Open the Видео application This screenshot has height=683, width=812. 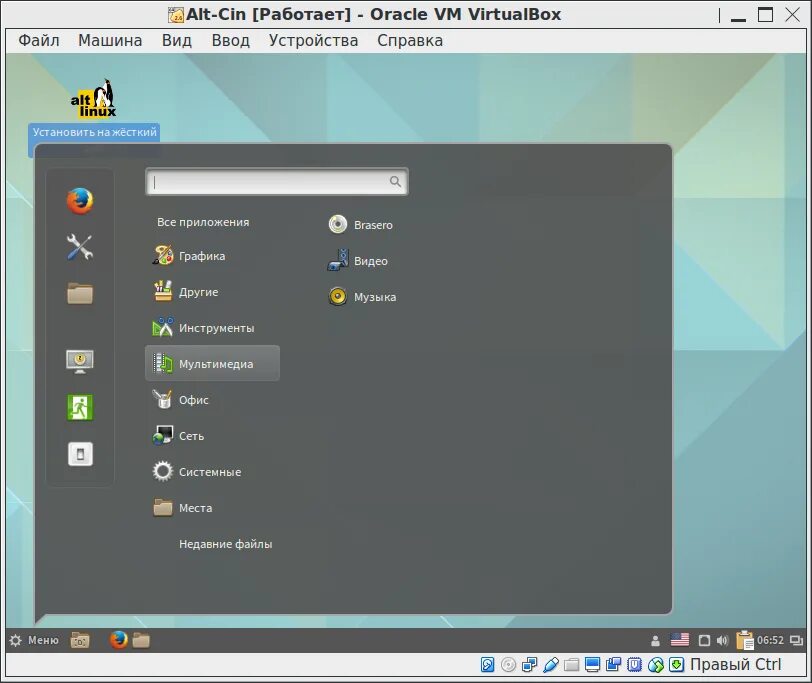[358, 261]
